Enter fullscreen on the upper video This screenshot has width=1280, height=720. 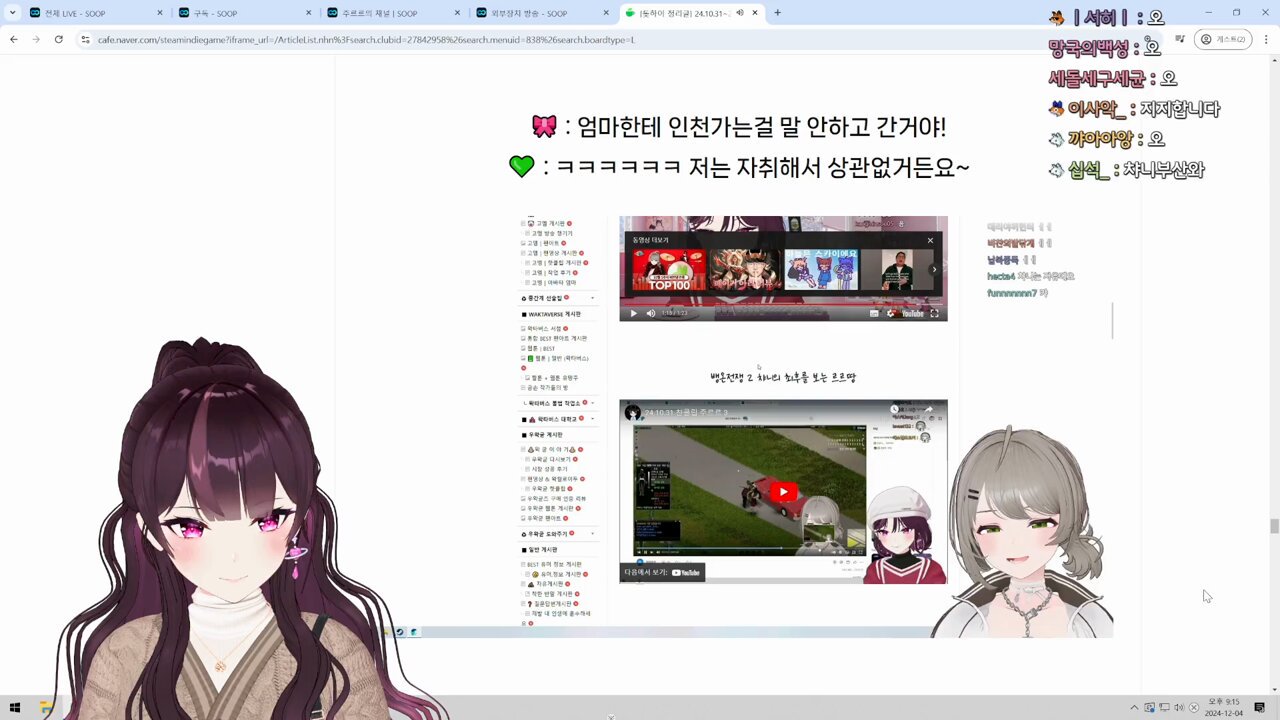pyautogui.click(x=935, y=313)
